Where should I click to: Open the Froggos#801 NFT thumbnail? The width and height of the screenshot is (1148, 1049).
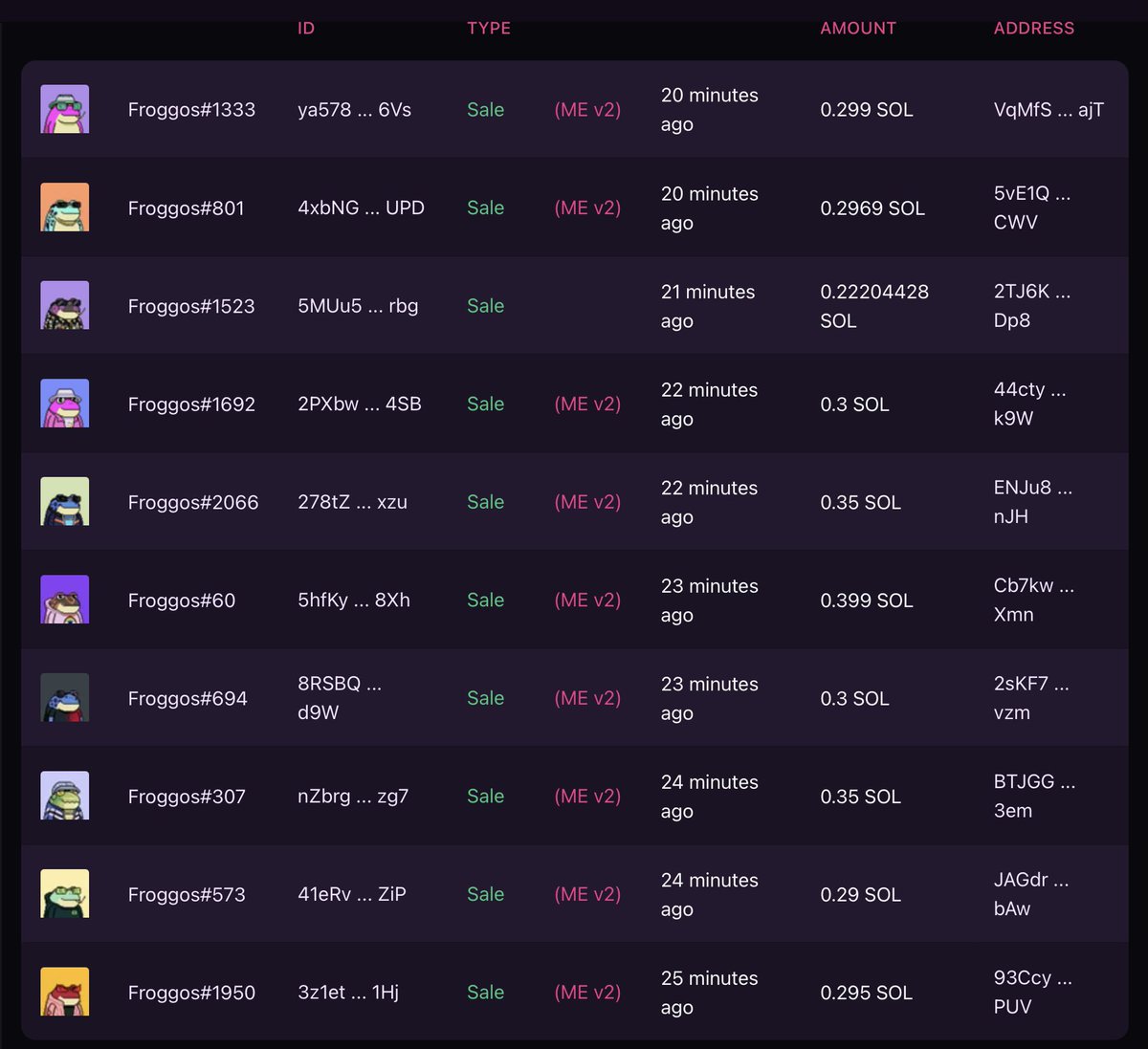coord(64,208)
